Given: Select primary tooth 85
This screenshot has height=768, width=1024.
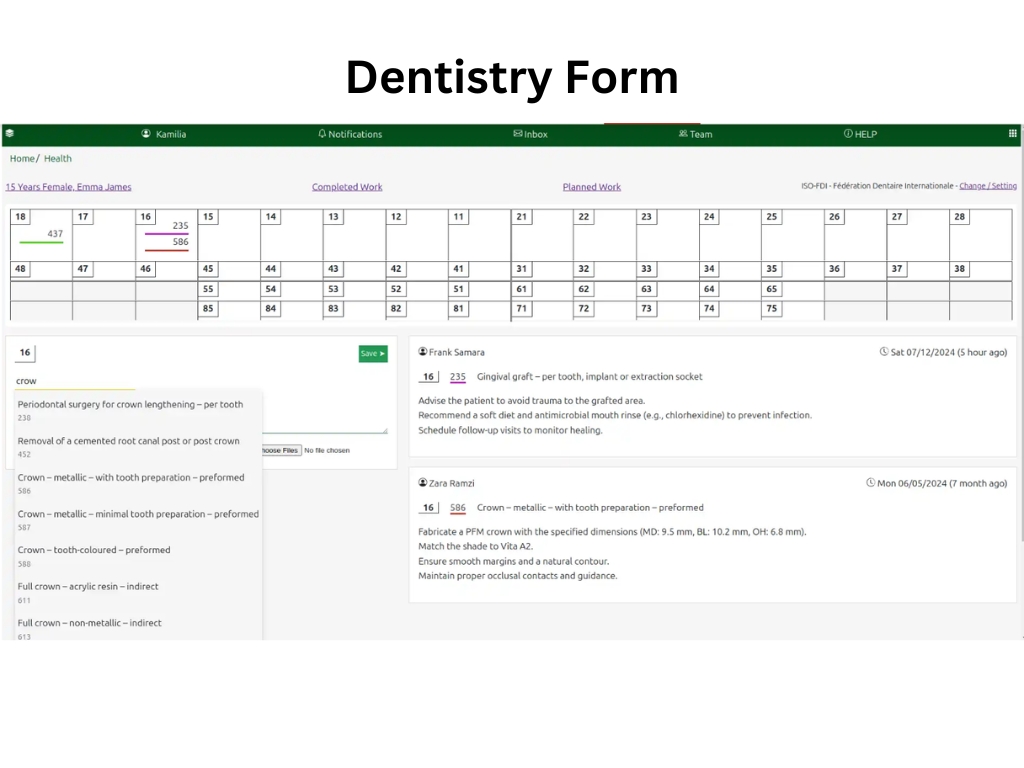Looking at the screenshot, I should (208, 308).
